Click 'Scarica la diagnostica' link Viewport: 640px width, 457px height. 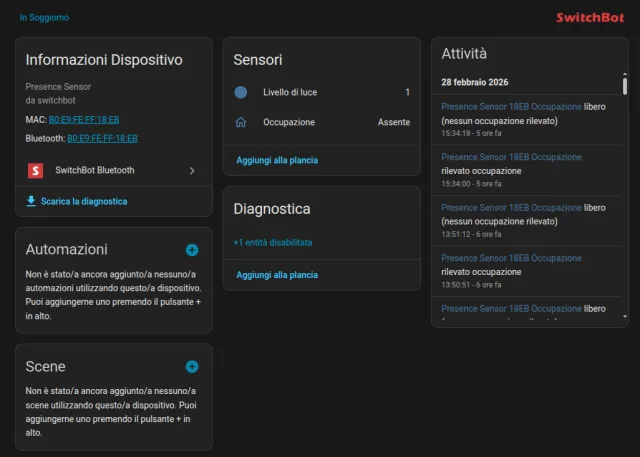click(x=84, y=201)
